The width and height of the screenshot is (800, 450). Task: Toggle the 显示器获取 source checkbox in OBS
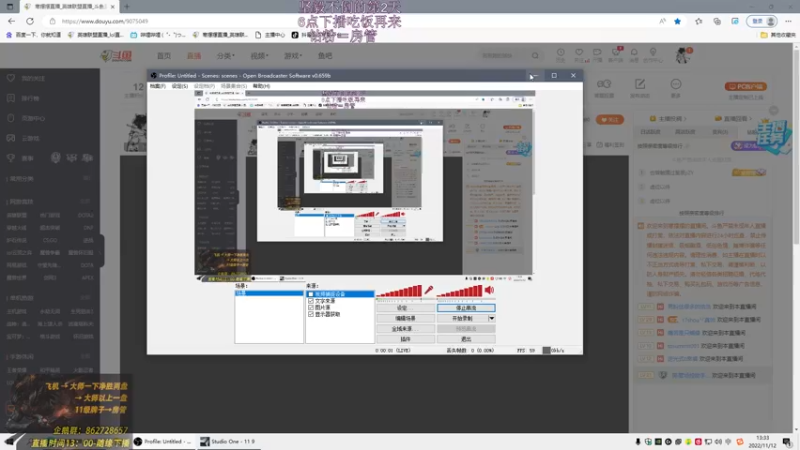tap(311, 314)
